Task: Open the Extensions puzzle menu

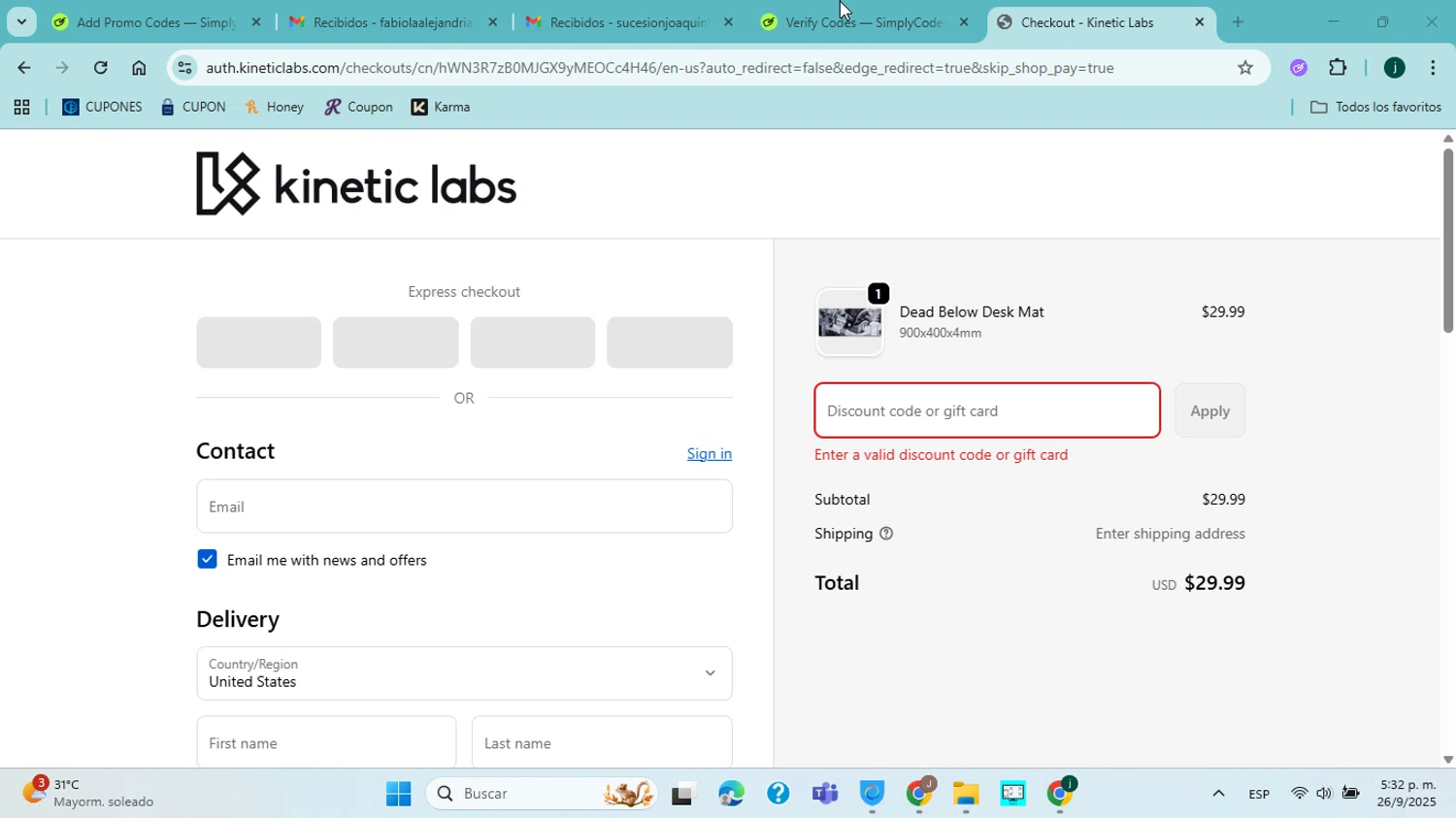Action: tap(1338, 68)
